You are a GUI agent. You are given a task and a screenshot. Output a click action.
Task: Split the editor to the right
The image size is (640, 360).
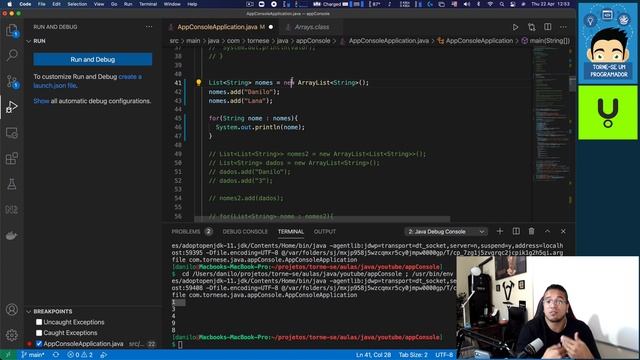click(547, 27)
